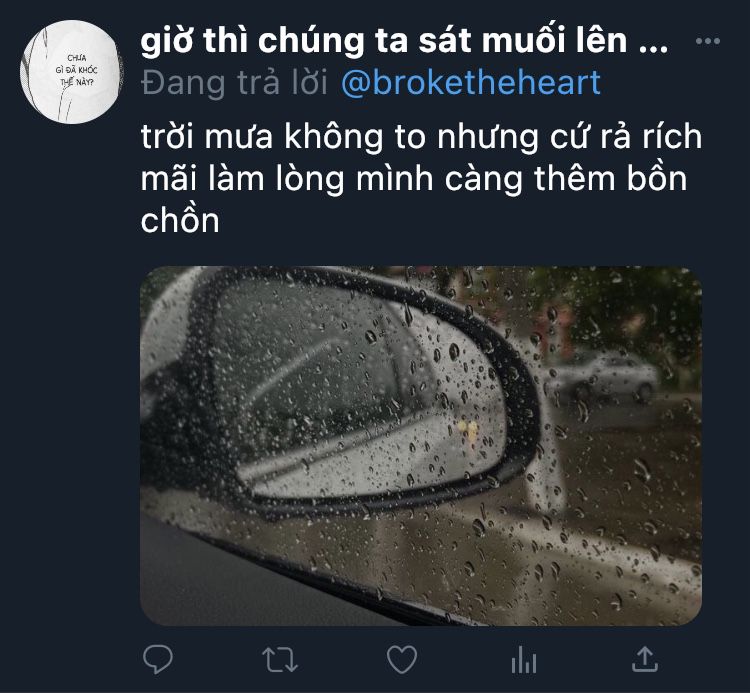Click the 'Đang trả lời' reply label
This screenshot has width=750, height=693.
(234, 82)
